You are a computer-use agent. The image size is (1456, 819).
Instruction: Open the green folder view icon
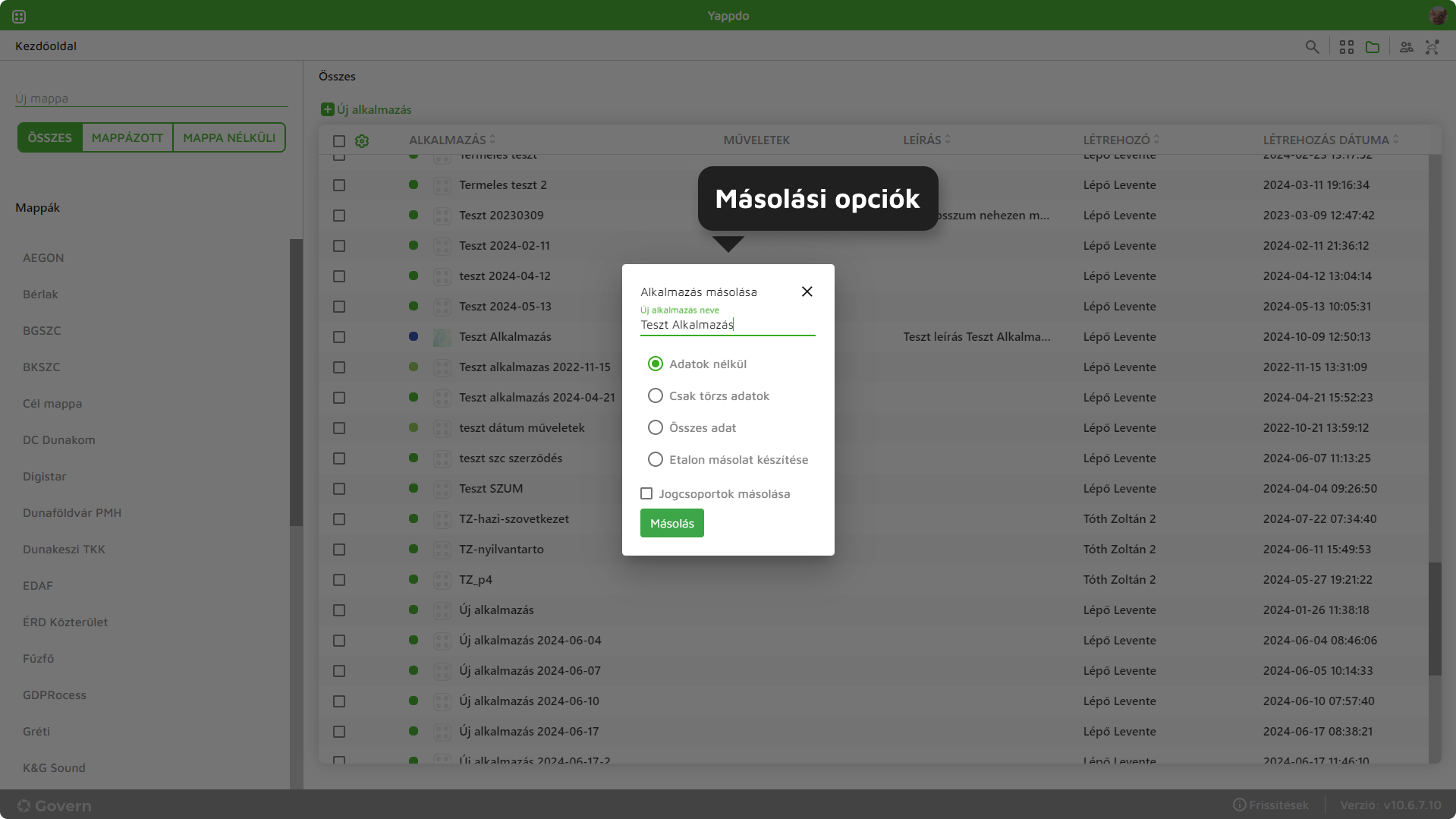pyautogui.click(x=1373, y=47)
